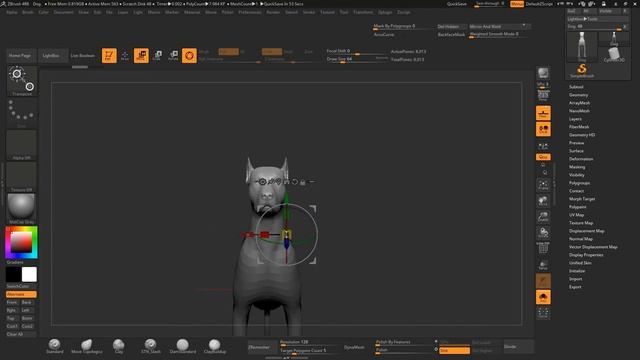The image size is (640, 360).
Task: Toggle Local symmetry button
Action: click(543, 129)
